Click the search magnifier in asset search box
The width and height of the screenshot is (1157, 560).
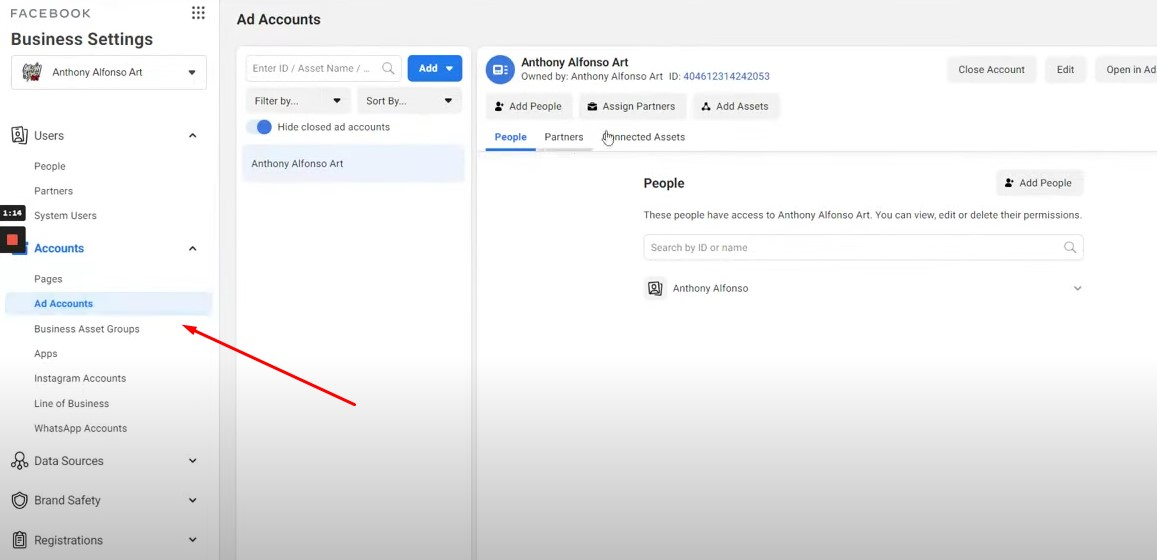388,68
